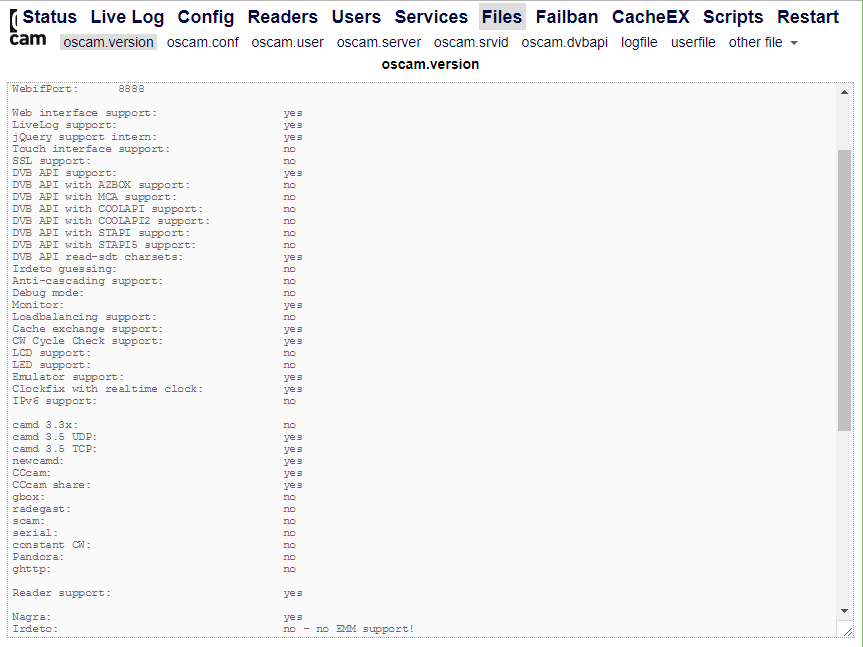
Task: Go to CacheEX page
Action: click(651, 17)
